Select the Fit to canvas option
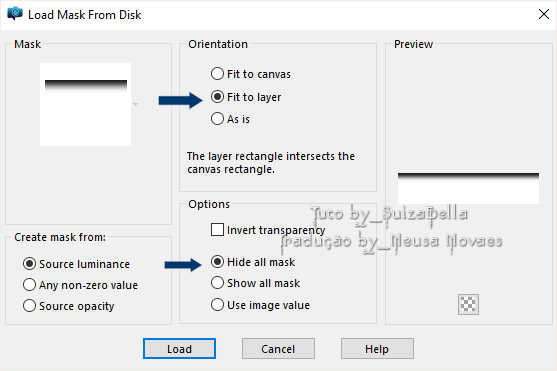This screenshot has height=371, width=557. tap(251, 74)
